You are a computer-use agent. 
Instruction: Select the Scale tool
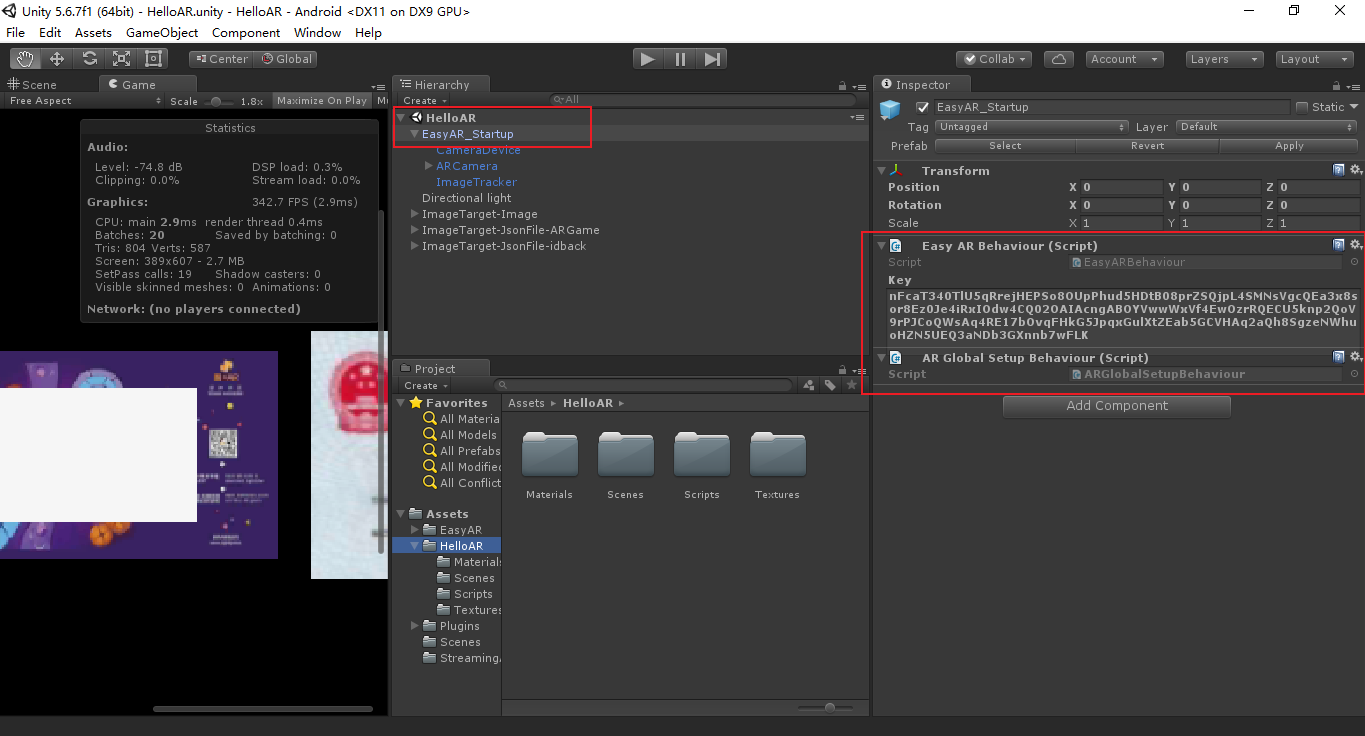coord(121,59)
